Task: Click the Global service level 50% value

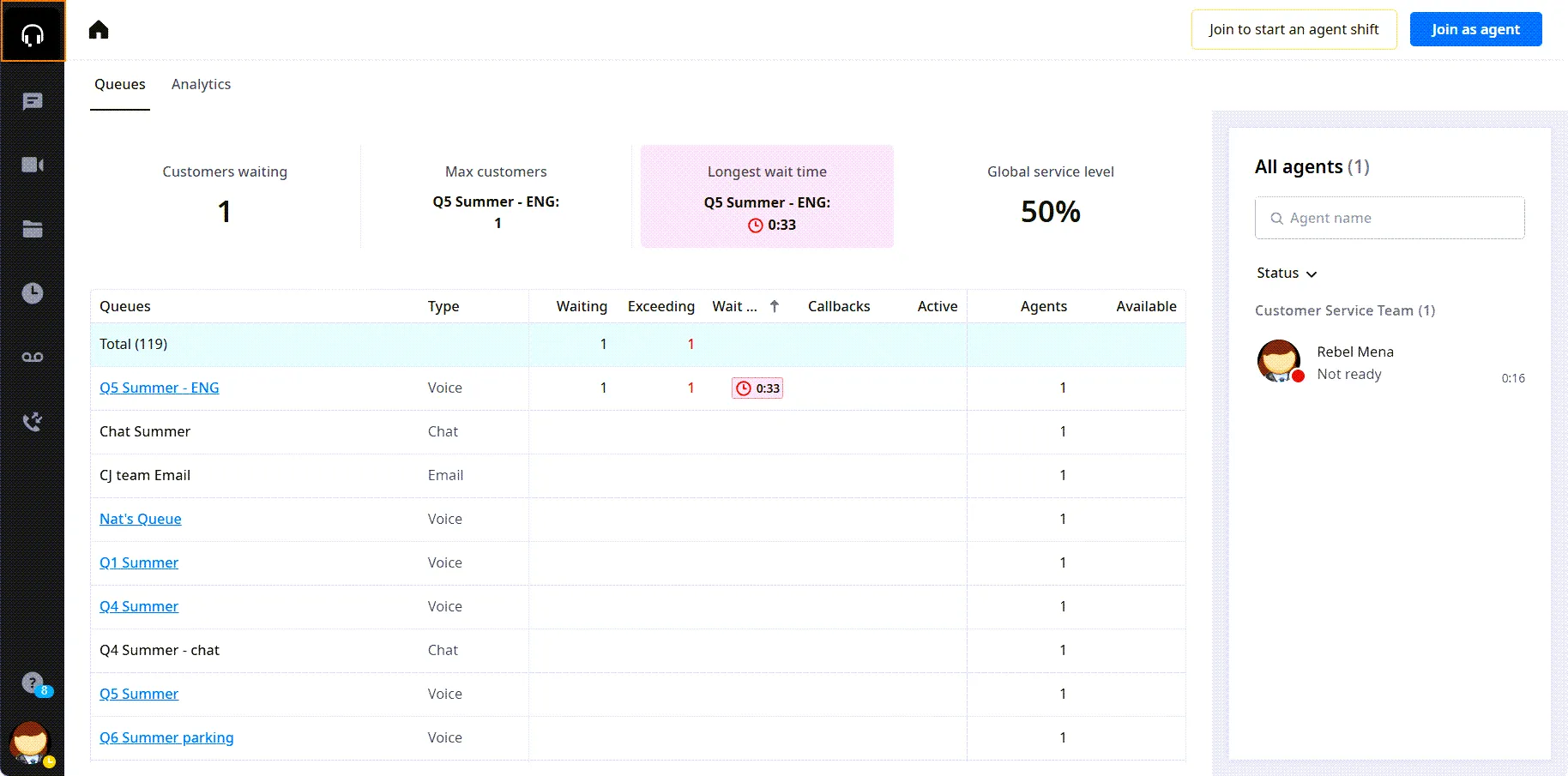Action: (x=1051, y=212)
